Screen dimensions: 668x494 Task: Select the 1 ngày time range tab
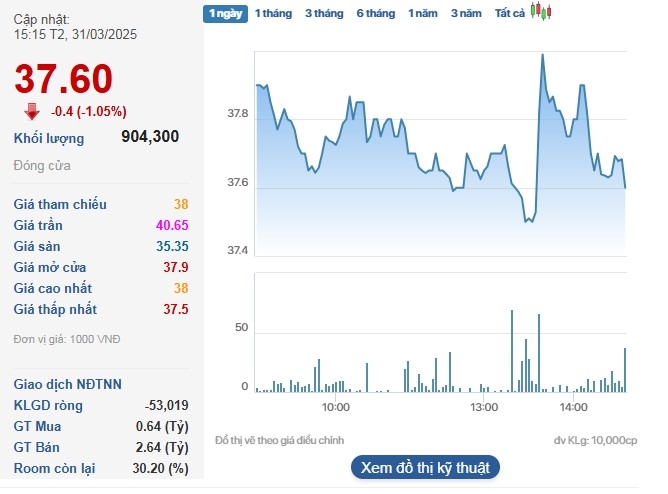tap(224, 13)
